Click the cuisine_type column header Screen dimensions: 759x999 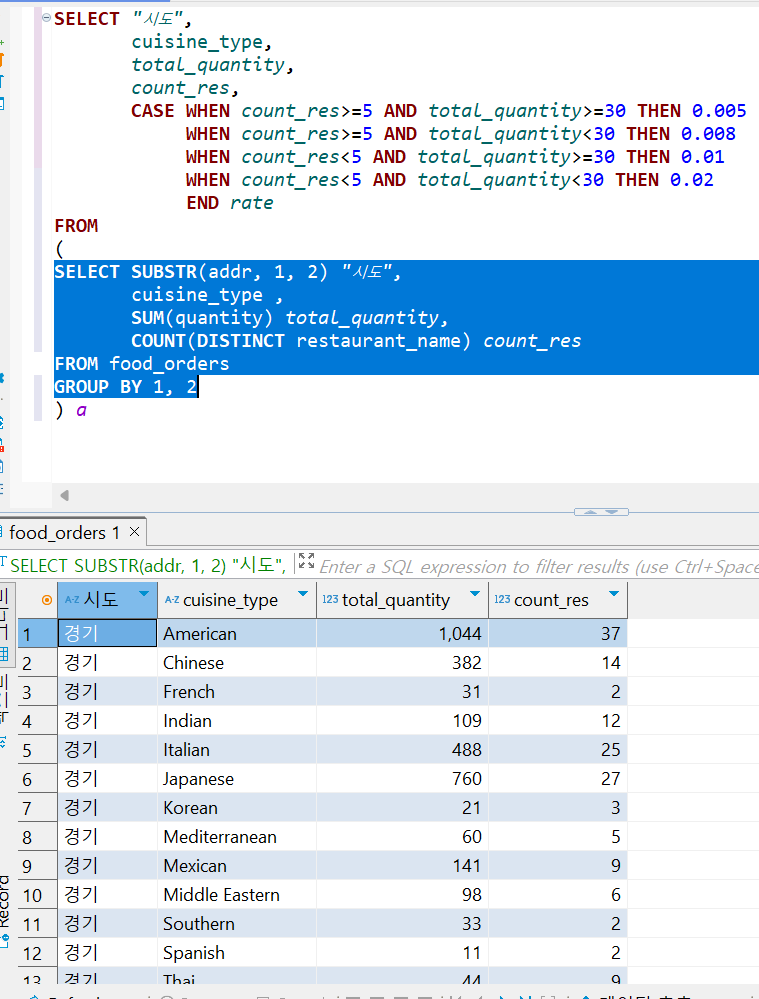[x=236, y=600]
